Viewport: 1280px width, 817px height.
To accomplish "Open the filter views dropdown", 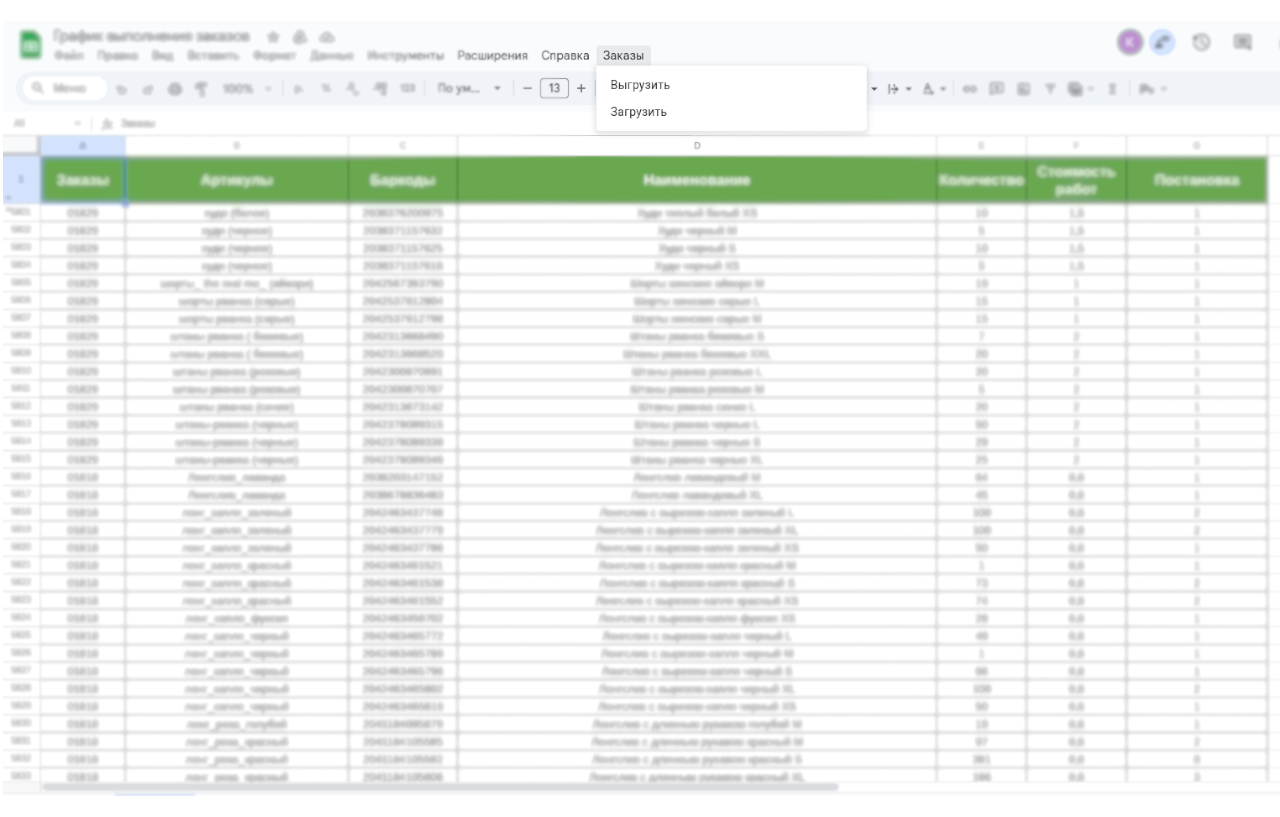I will coord(1080,88).
